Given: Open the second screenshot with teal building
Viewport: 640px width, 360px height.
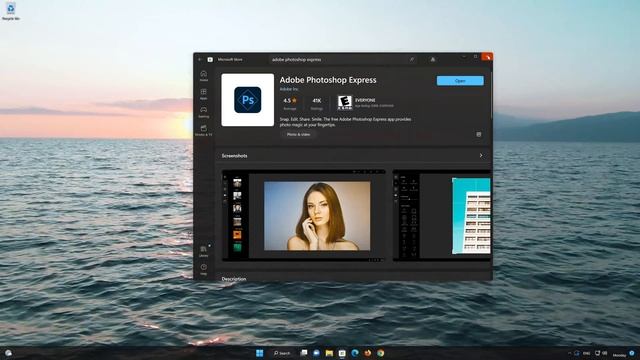Looking at the screenshot, I should 442,215.
